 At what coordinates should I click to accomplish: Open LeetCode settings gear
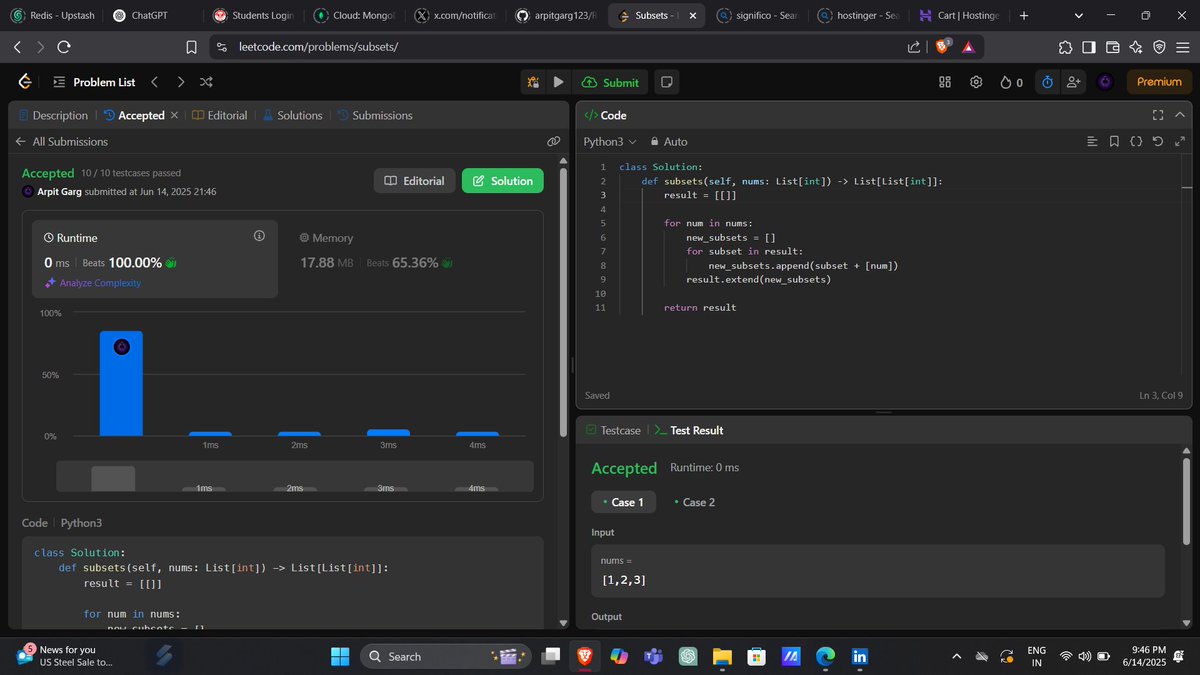point(977,82)
